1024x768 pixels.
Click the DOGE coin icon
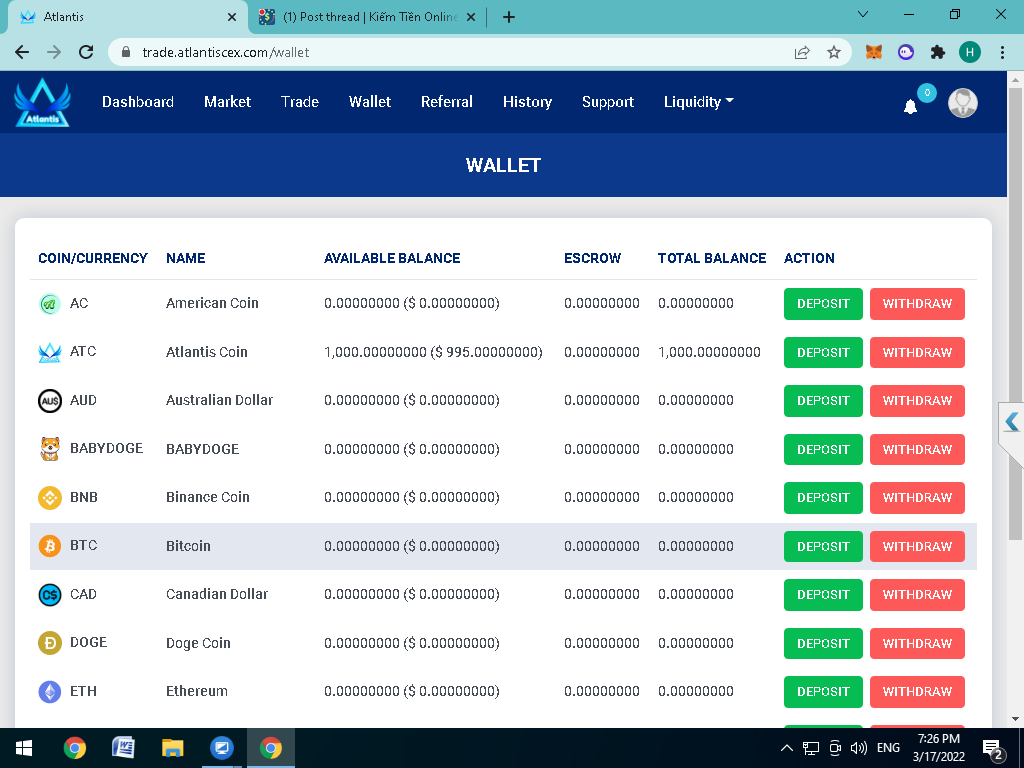[50, 643]
